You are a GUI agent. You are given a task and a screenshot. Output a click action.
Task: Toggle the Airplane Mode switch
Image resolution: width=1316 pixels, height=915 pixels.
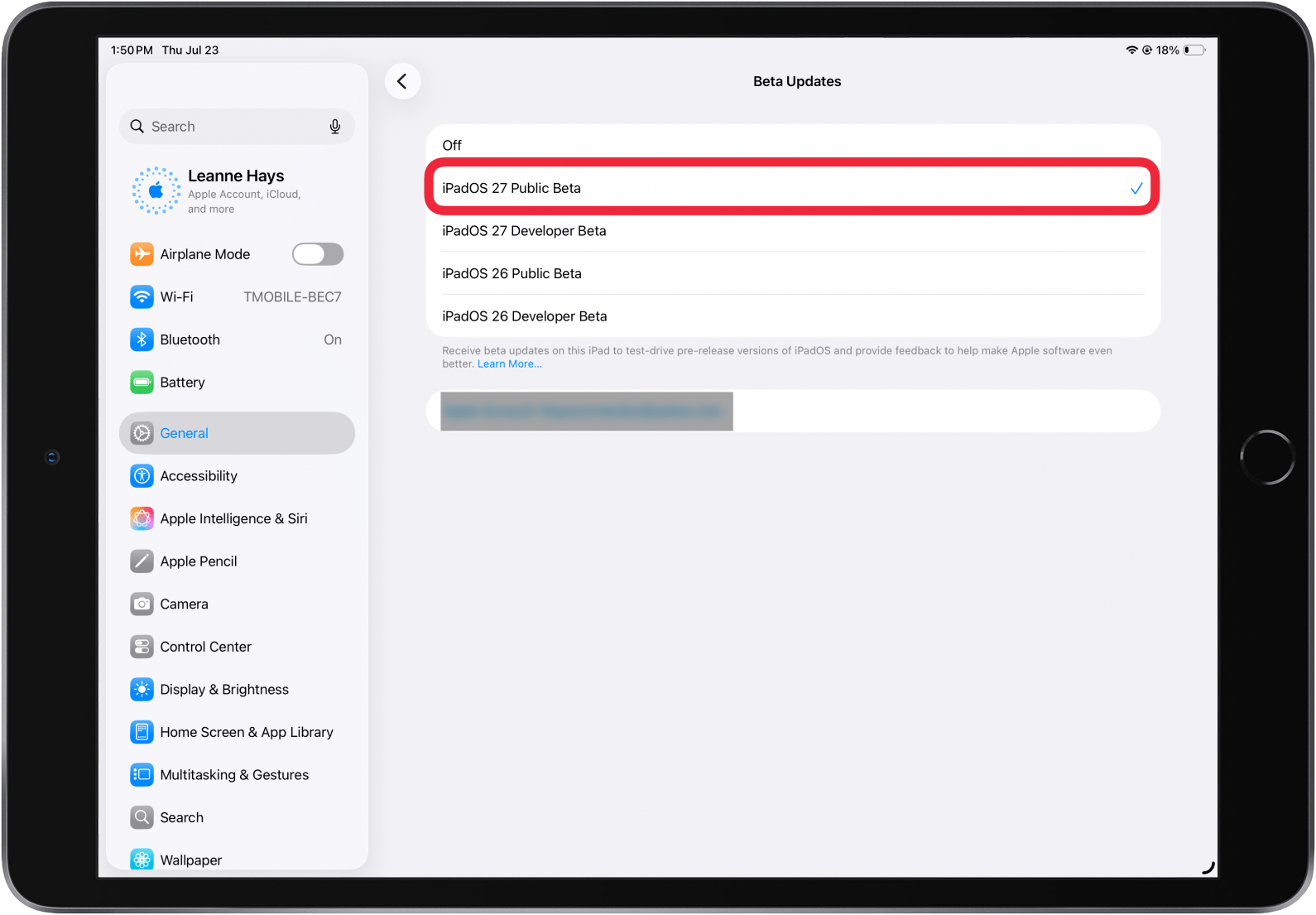tap(318, 254)
